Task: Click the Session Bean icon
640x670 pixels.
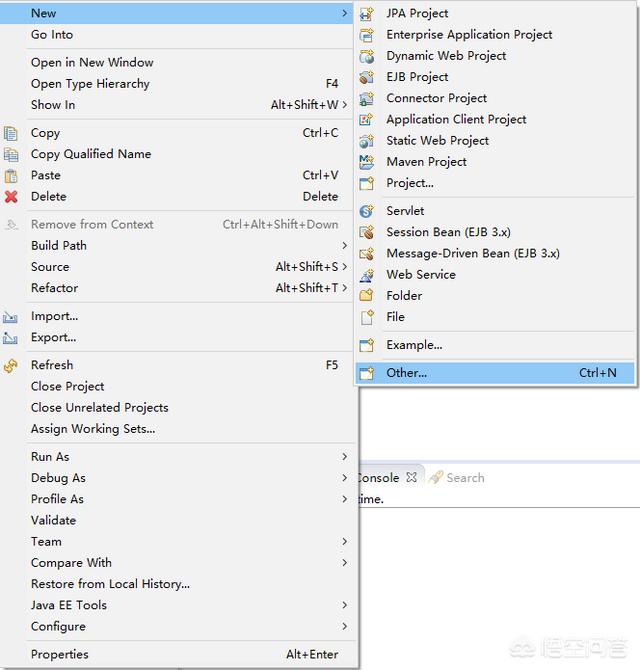Action: coord(367,232)
